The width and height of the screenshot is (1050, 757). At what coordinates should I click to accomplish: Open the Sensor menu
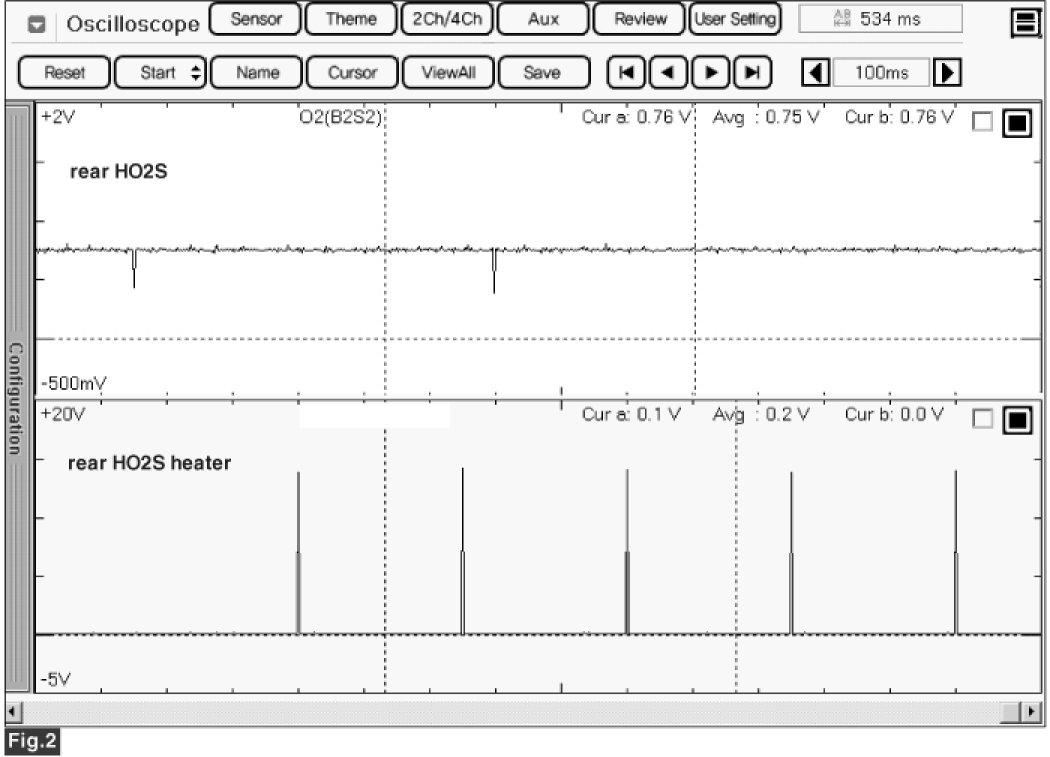click(x=256, y=19)
